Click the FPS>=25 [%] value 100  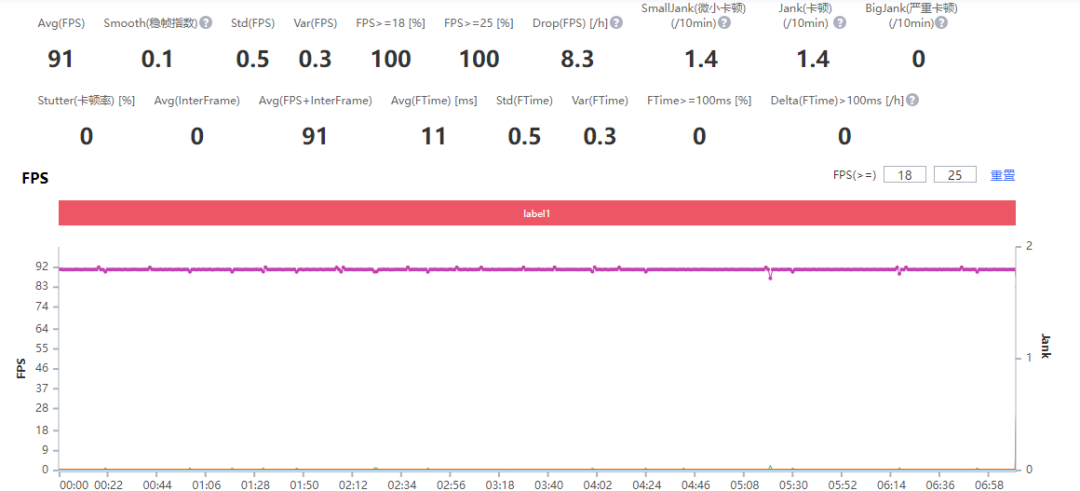[x=479, y=60]
